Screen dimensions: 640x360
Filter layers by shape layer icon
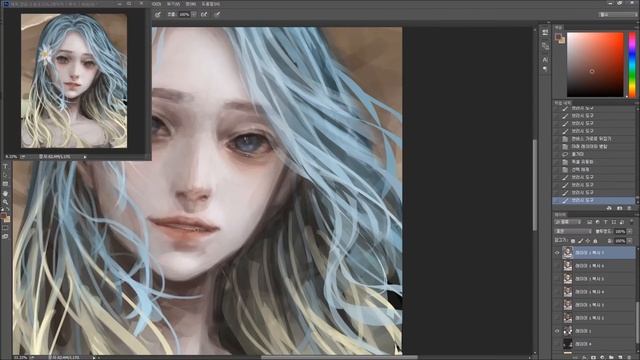(614, 222)
